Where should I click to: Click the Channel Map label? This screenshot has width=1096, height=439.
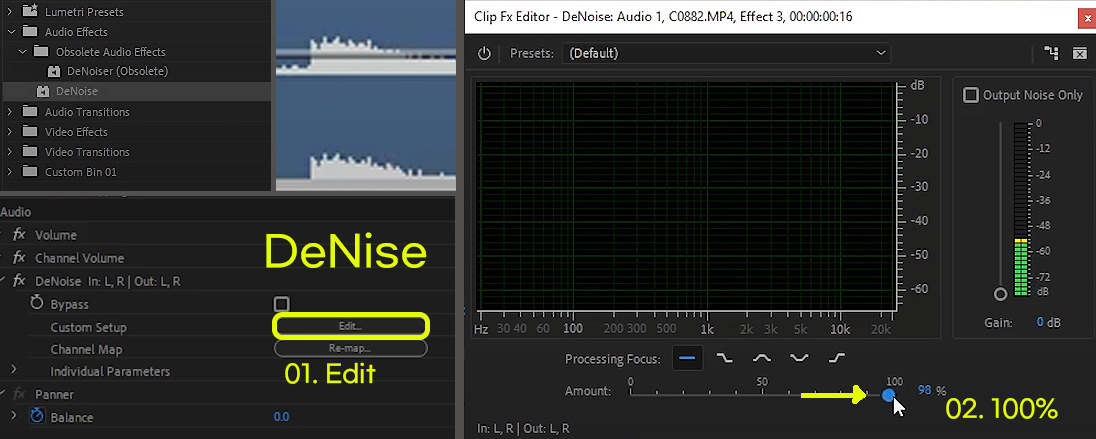(86, 350)
